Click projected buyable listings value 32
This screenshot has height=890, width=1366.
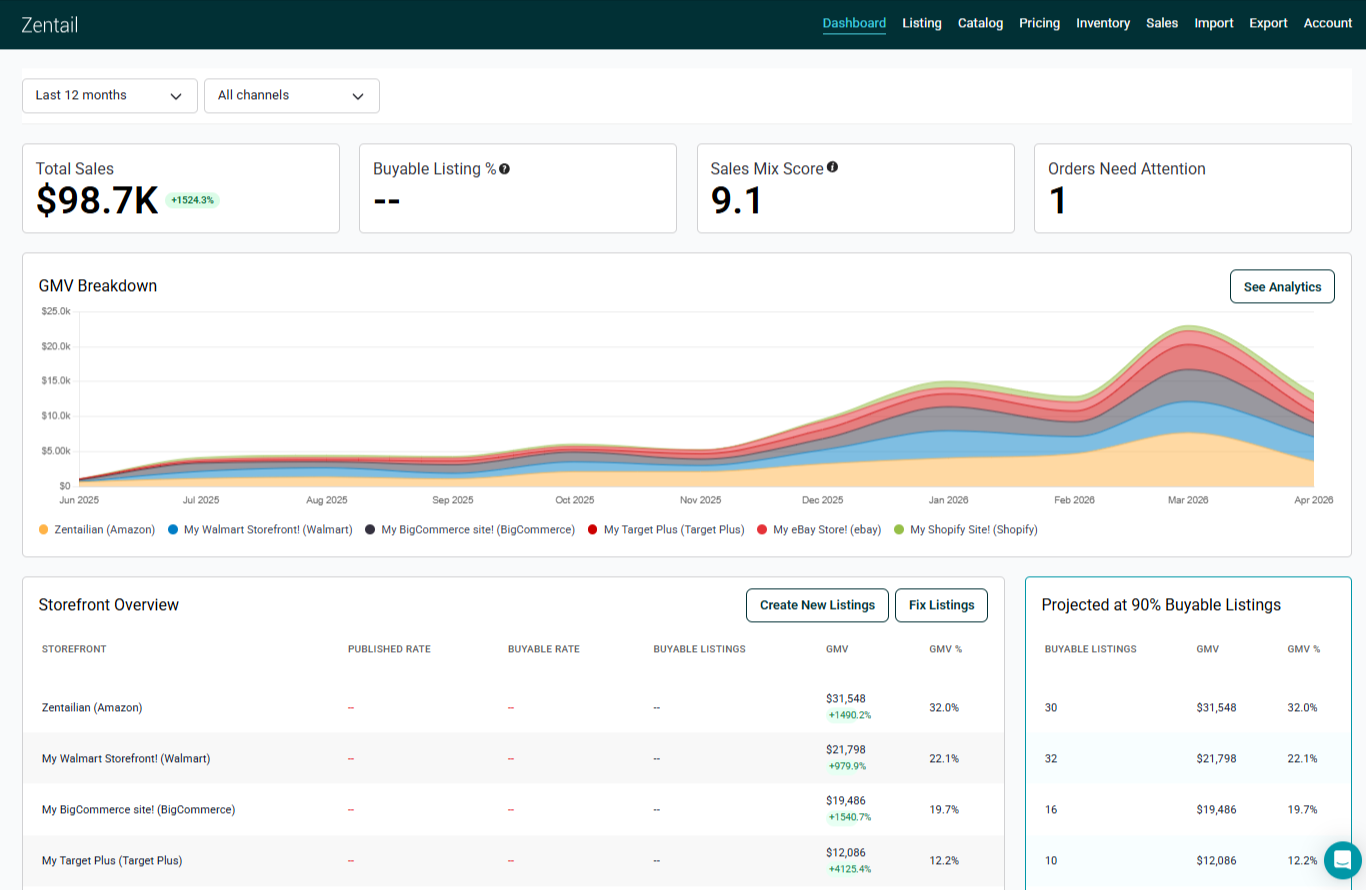click(1051, 759)
